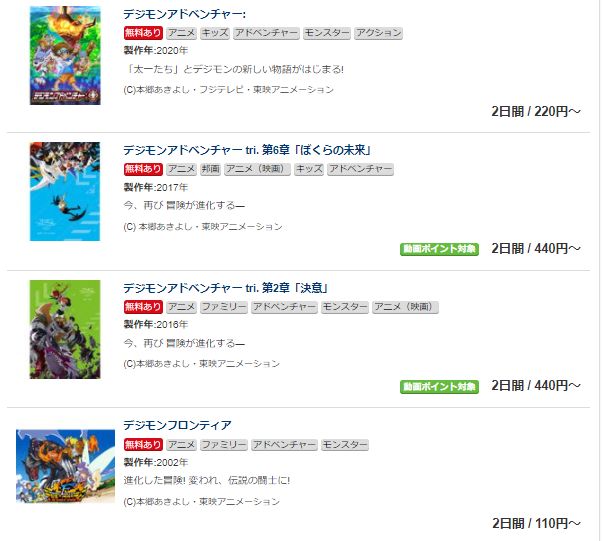Open the デジモンアドベンチャー: title link
The image size is (602, 541).
(184, 14)
